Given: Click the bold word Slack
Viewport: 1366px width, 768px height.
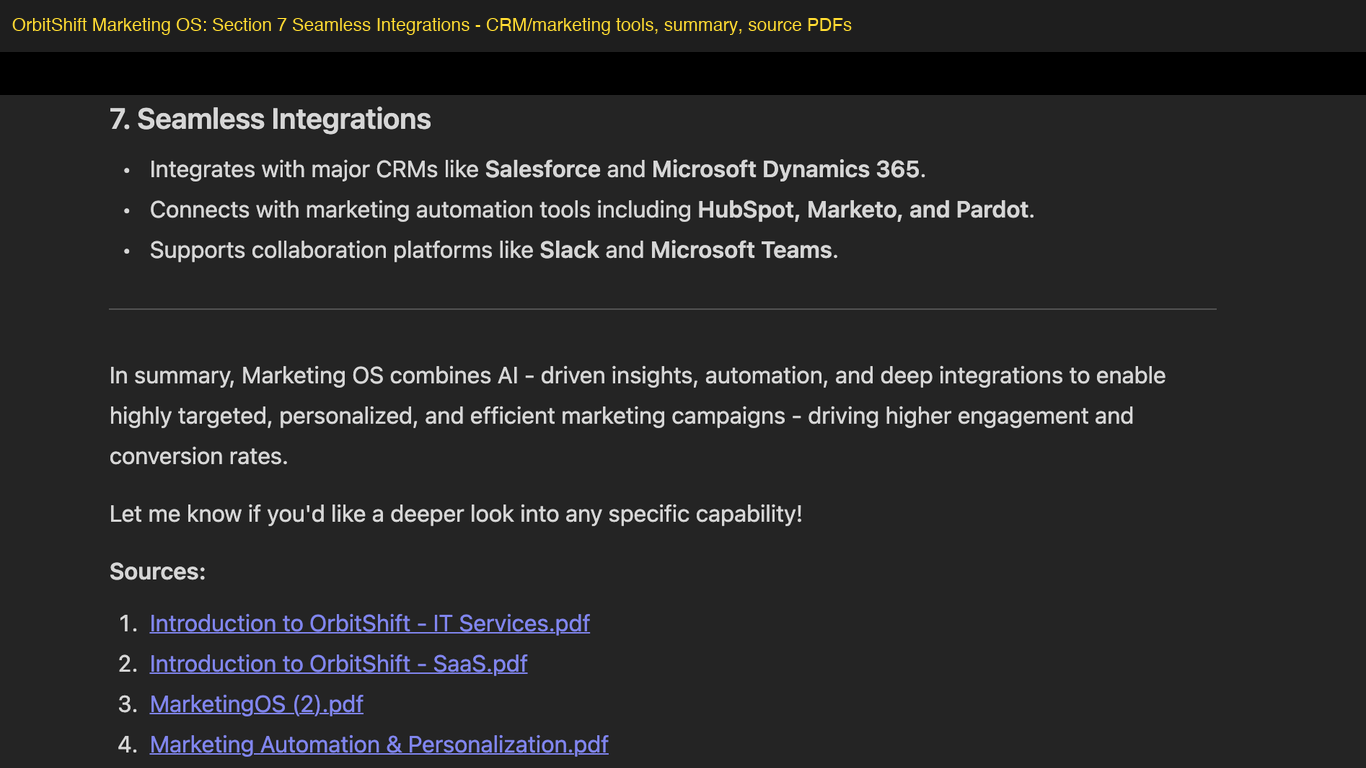Looking at the screenshot, I should (x=569, y=250).
